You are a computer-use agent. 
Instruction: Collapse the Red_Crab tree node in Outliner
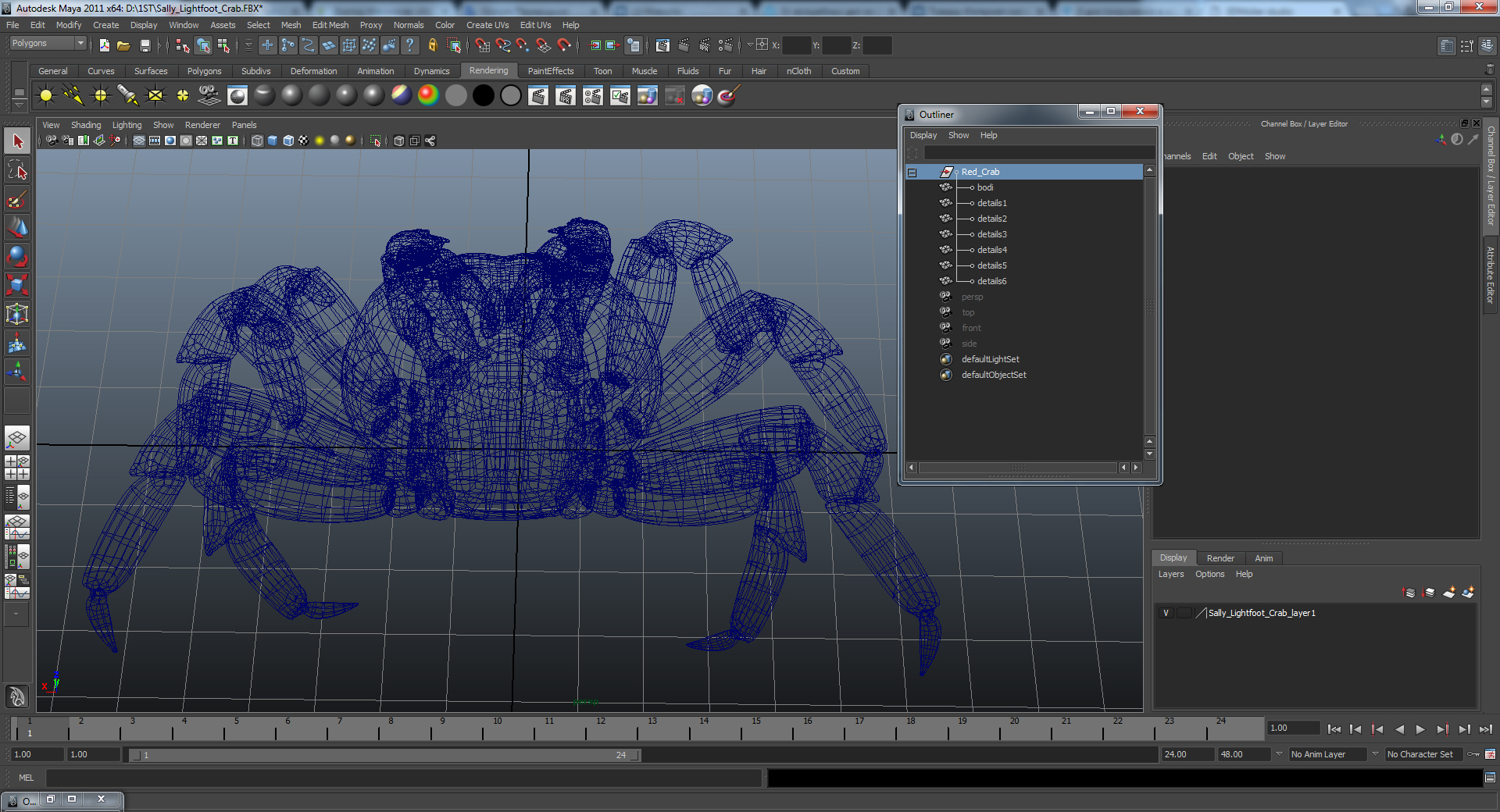[x=912, y=172]
